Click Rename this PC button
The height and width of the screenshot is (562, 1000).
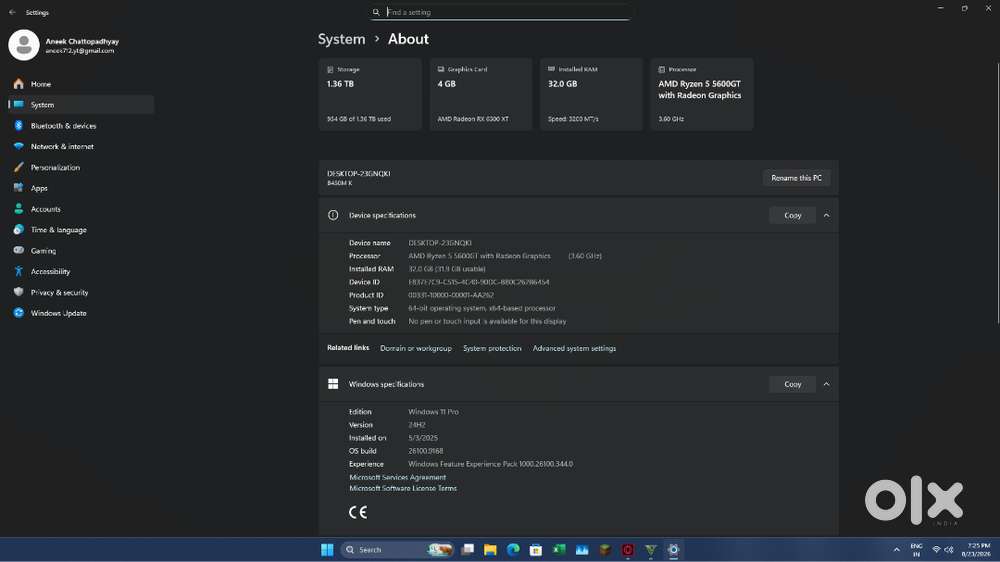coord(797,178)
